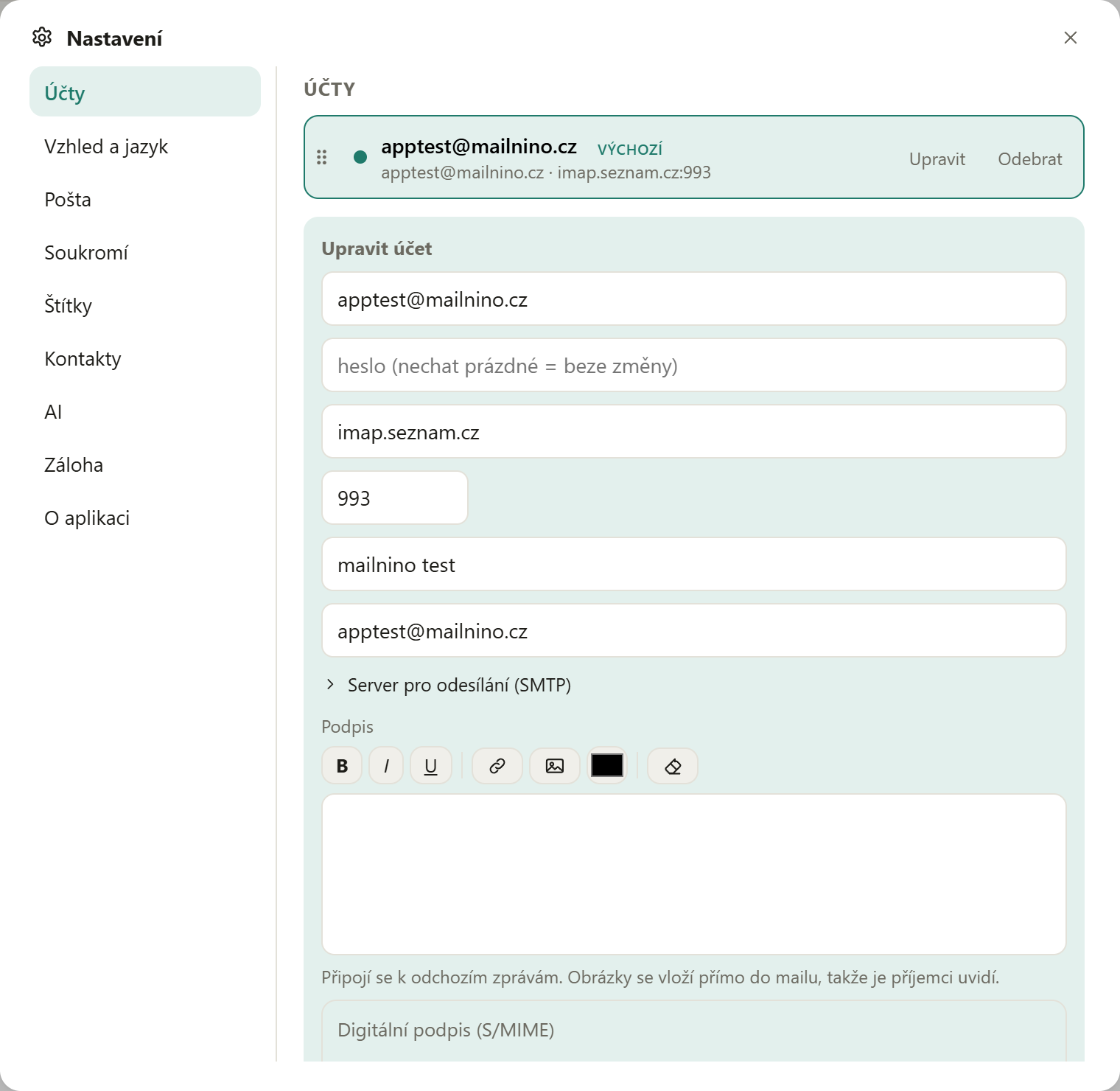Click the signature text editor area
This screenshot has height=1091, width=1120.
click(694, 874)
